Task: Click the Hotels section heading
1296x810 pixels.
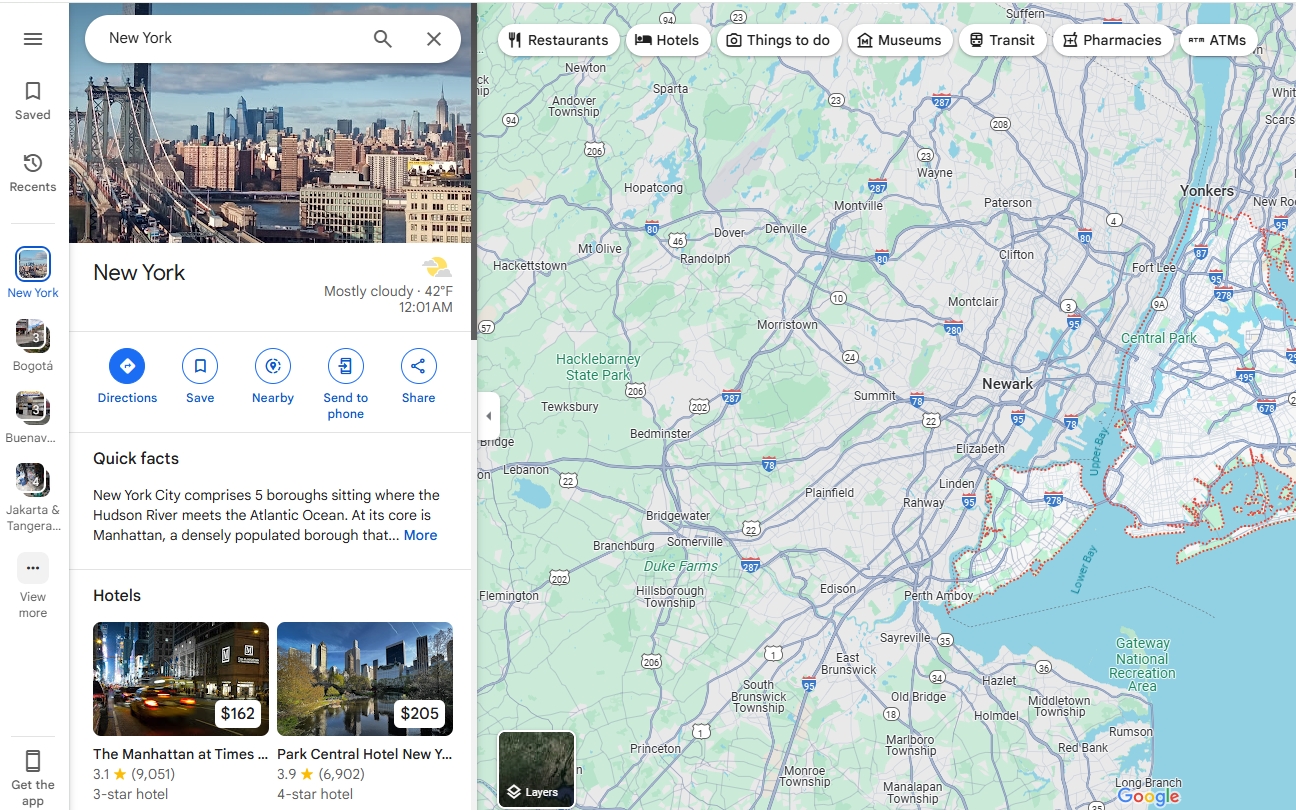Action: pyautogui.click(x=117, y=596)
